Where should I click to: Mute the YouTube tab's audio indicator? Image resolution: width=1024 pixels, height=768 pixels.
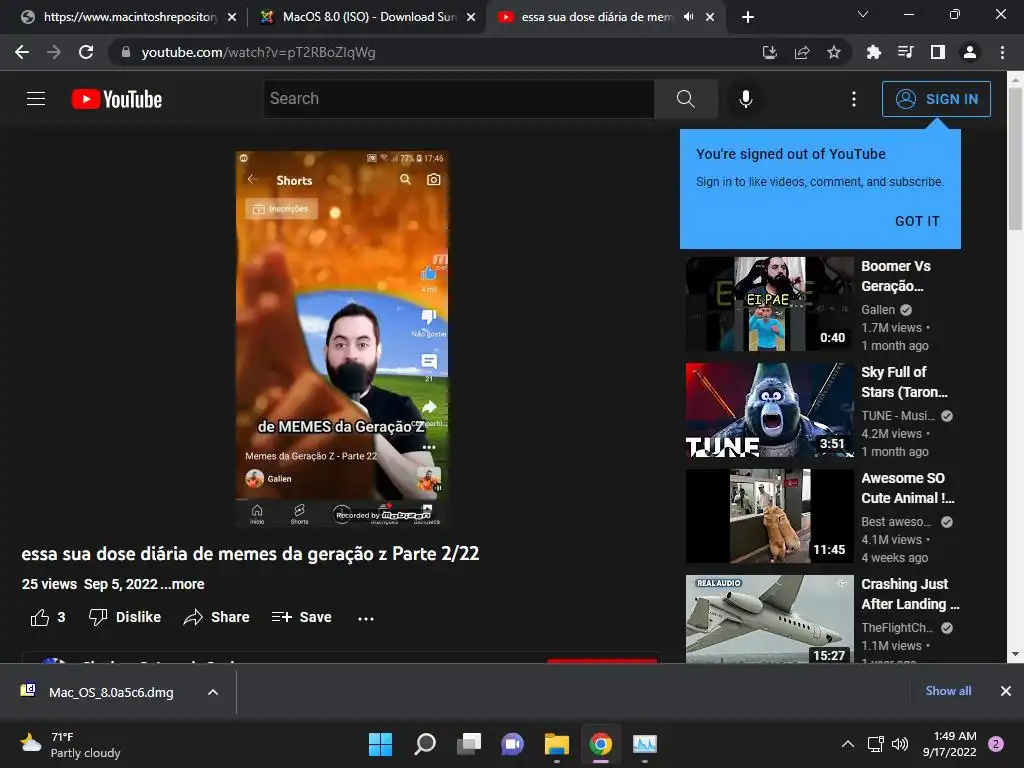[688, 17]
